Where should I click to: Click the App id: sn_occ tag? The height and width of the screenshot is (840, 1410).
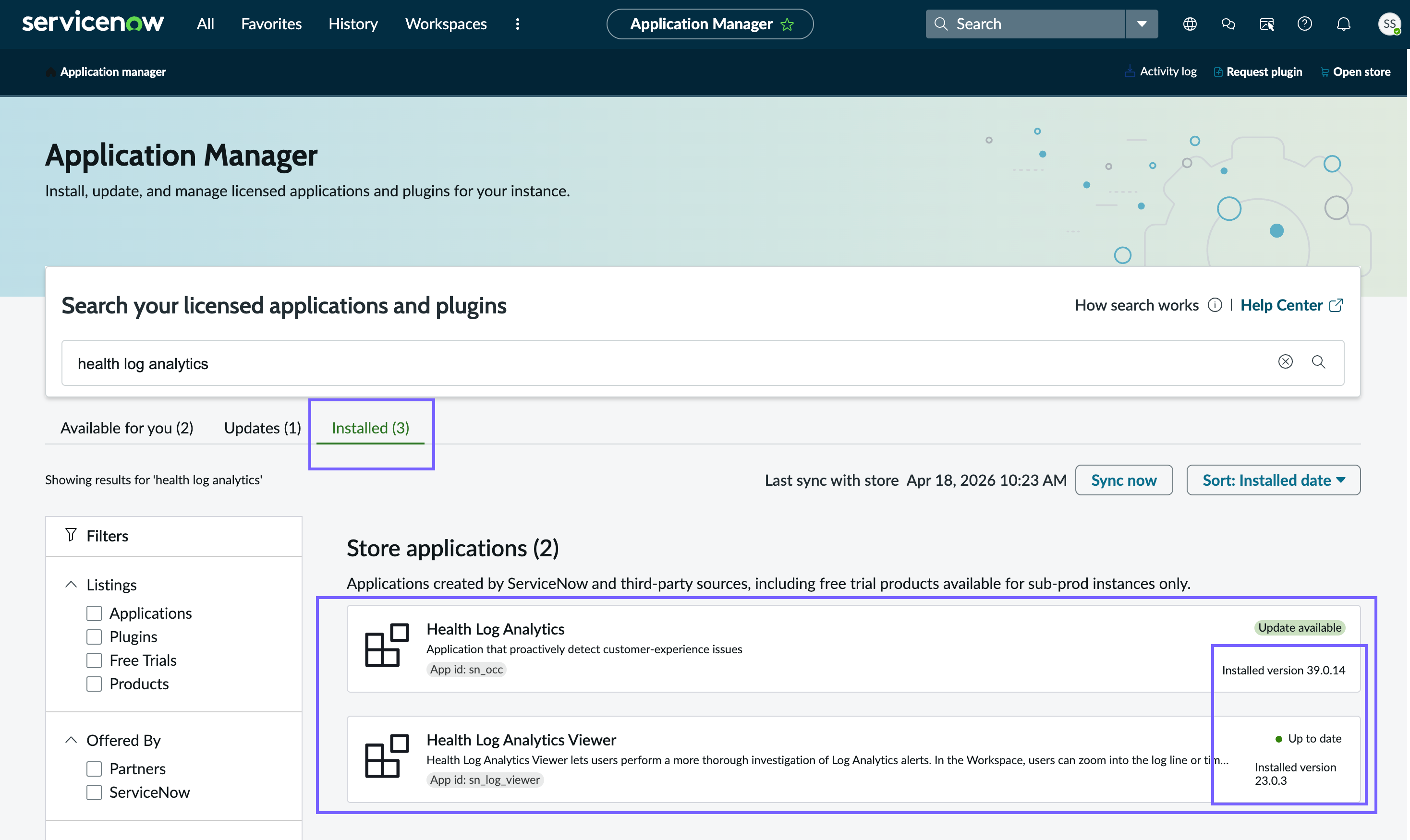point(466,669)
